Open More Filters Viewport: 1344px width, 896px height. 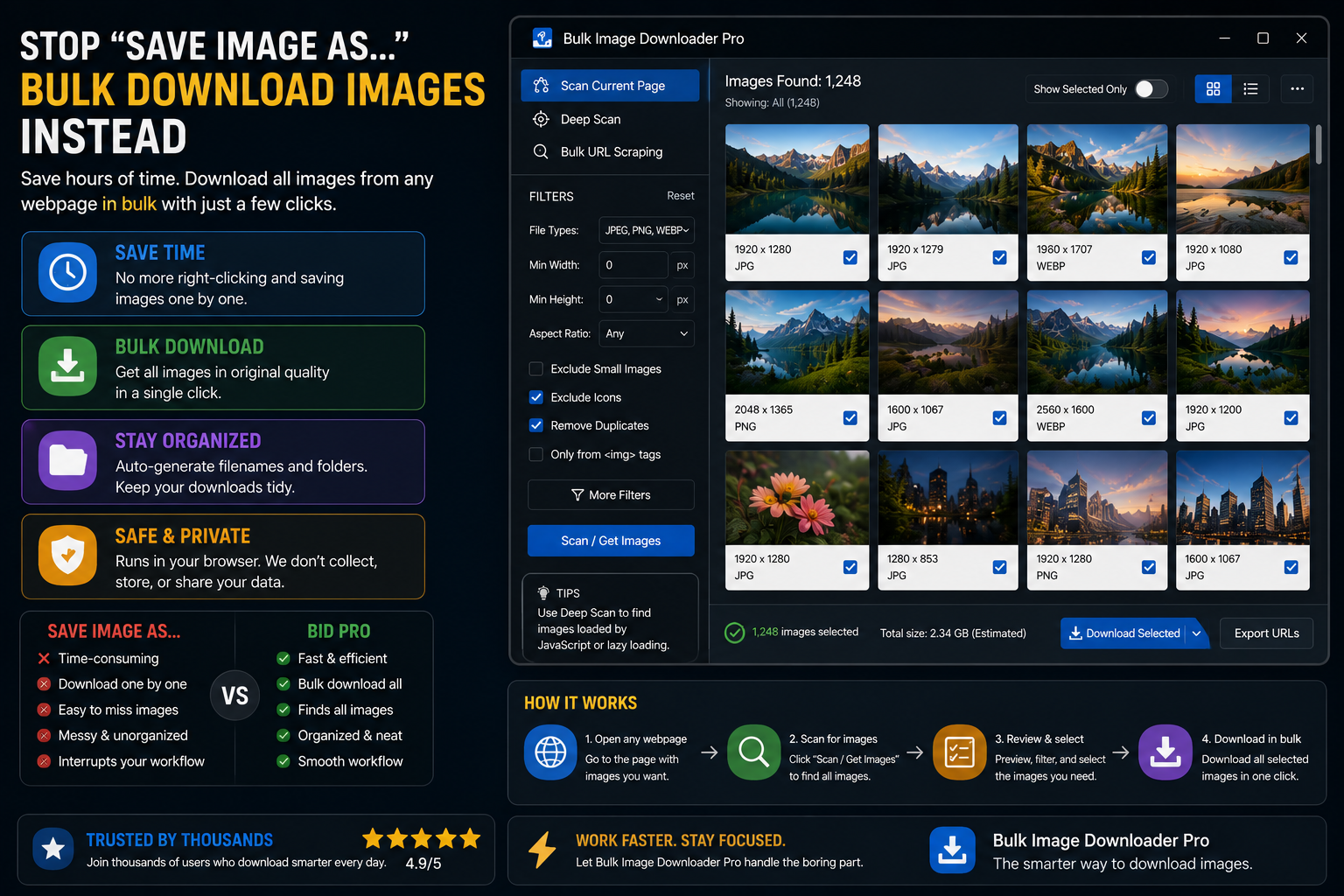point(611,495)
